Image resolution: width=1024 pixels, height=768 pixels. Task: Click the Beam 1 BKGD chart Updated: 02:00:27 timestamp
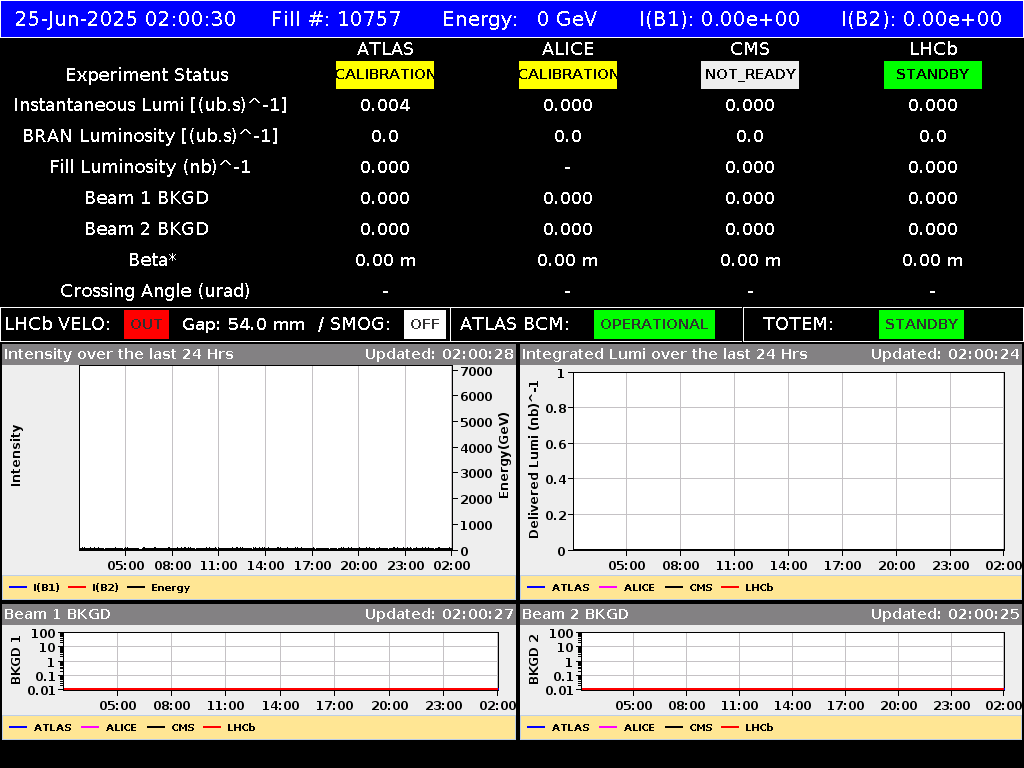439,615
